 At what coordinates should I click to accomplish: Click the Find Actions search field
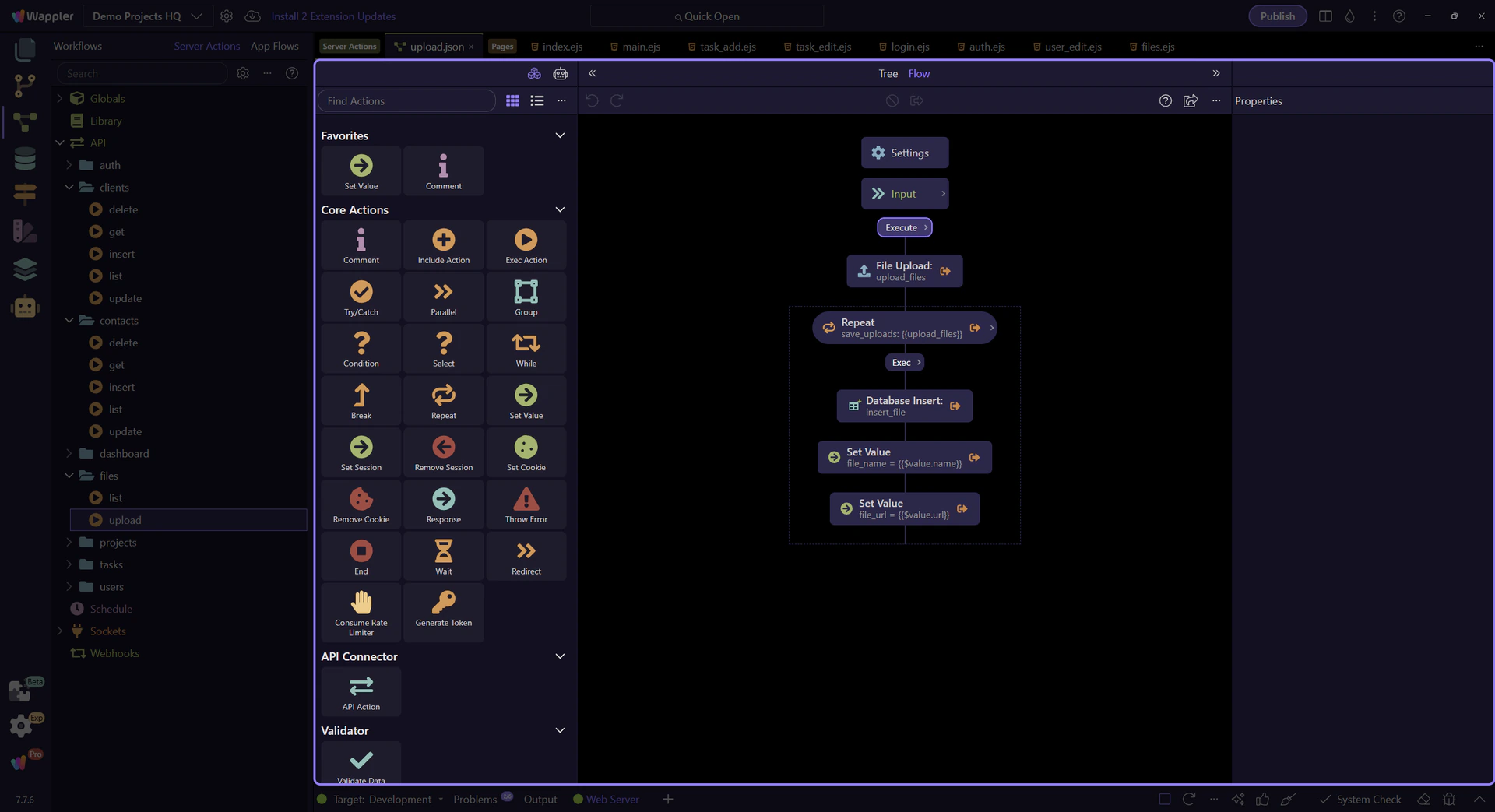[407, 100]
